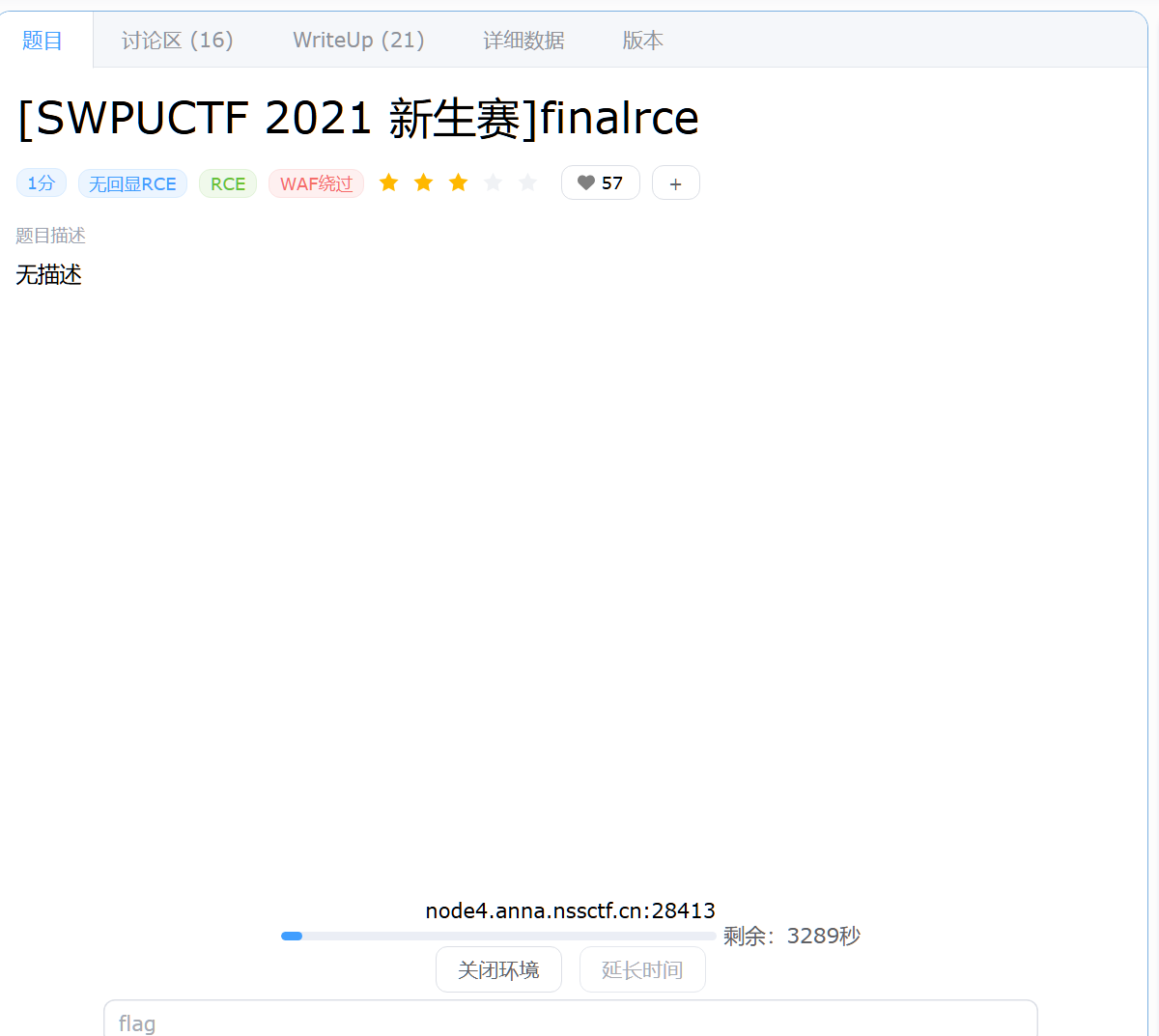1159x1036 pixels.
Task: Click the 关闭环境 button
Action: coord(498,969)
